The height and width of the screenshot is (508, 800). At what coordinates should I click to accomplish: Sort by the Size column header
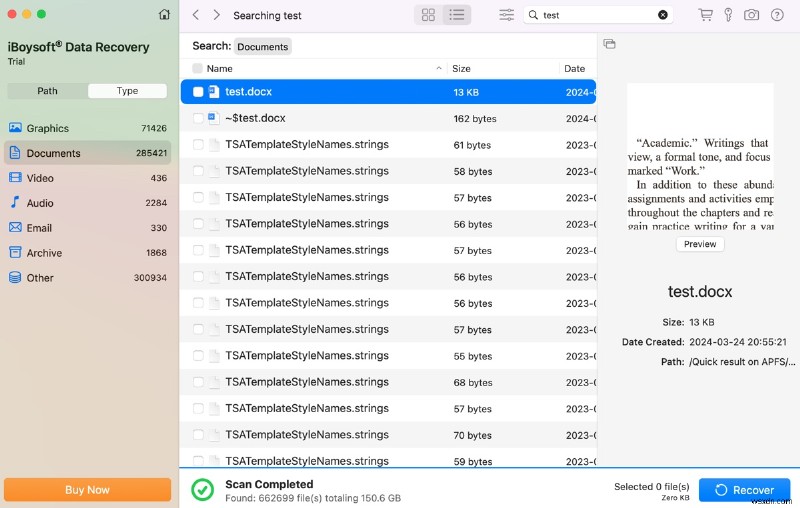(461, 68)
